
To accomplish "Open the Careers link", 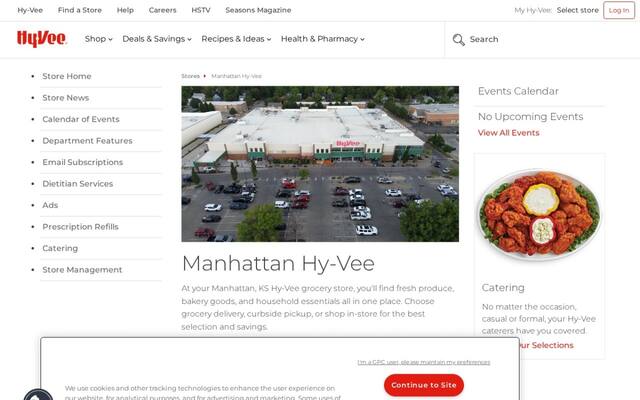I will point(162,10).
